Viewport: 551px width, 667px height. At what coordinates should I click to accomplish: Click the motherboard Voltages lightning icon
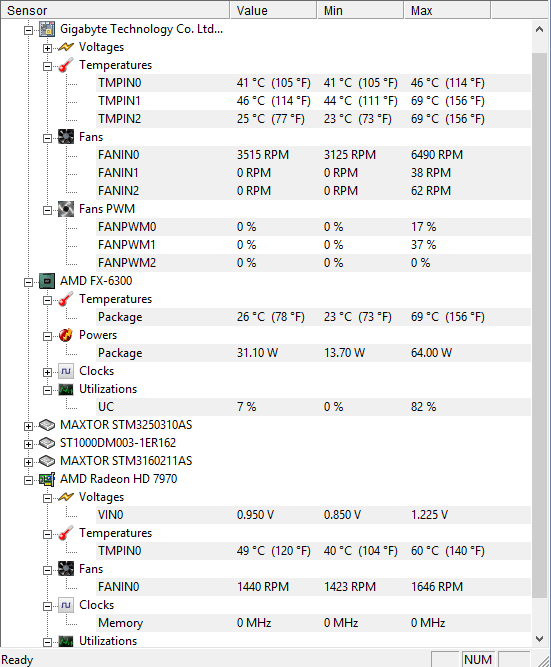[x=66, y=47]
